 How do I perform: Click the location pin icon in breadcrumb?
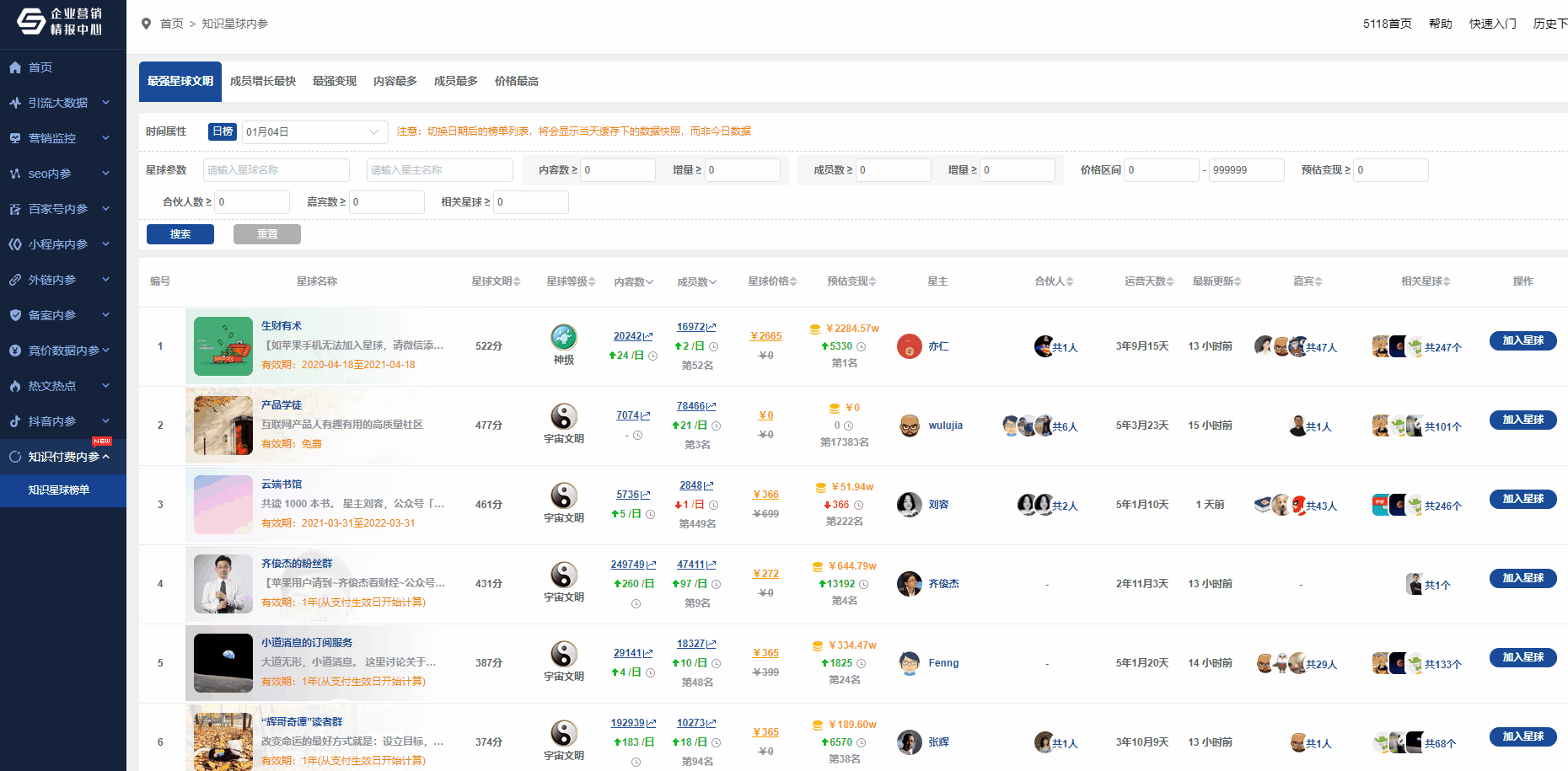coord(146,24)
